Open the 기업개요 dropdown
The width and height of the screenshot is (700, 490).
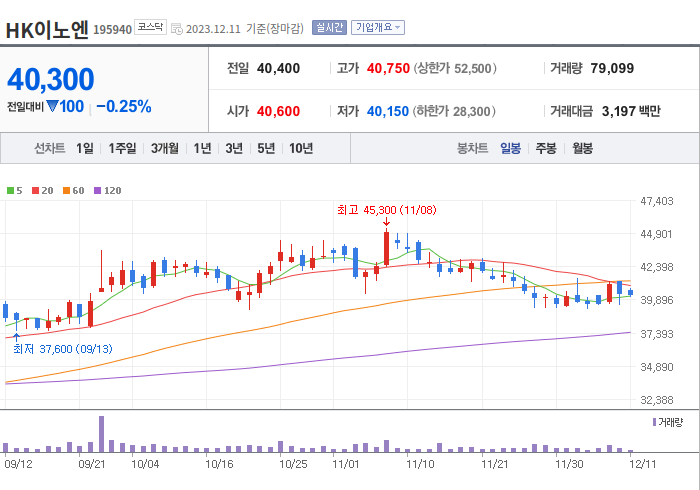tap(378, 28)
